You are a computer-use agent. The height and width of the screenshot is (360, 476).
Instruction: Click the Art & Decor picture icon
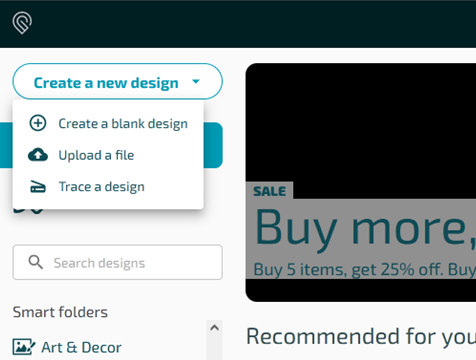pos(23,347)
